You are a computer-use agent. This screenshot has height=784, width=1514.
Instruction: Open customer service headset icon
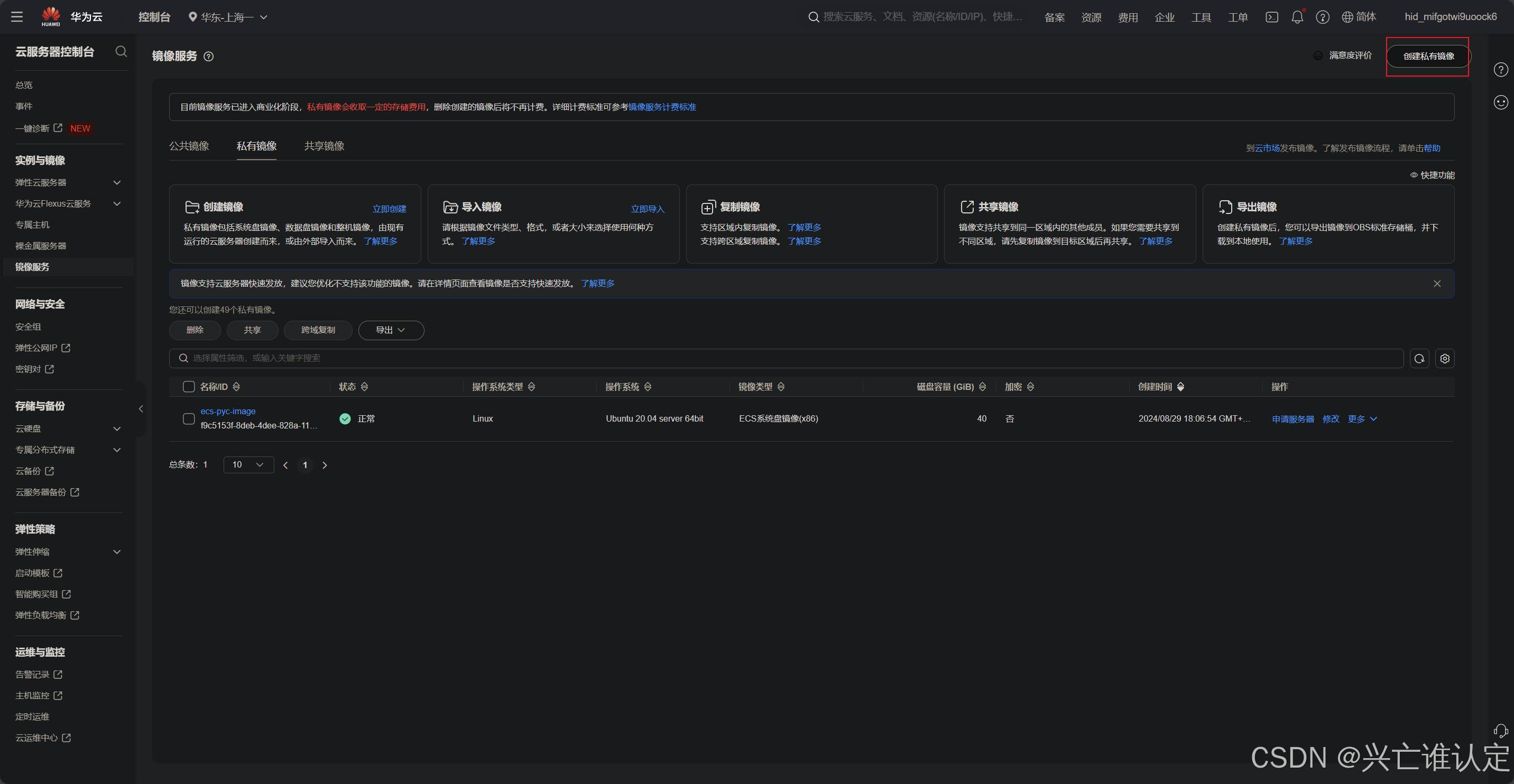pyautogui.click(x=1500, y=731)
